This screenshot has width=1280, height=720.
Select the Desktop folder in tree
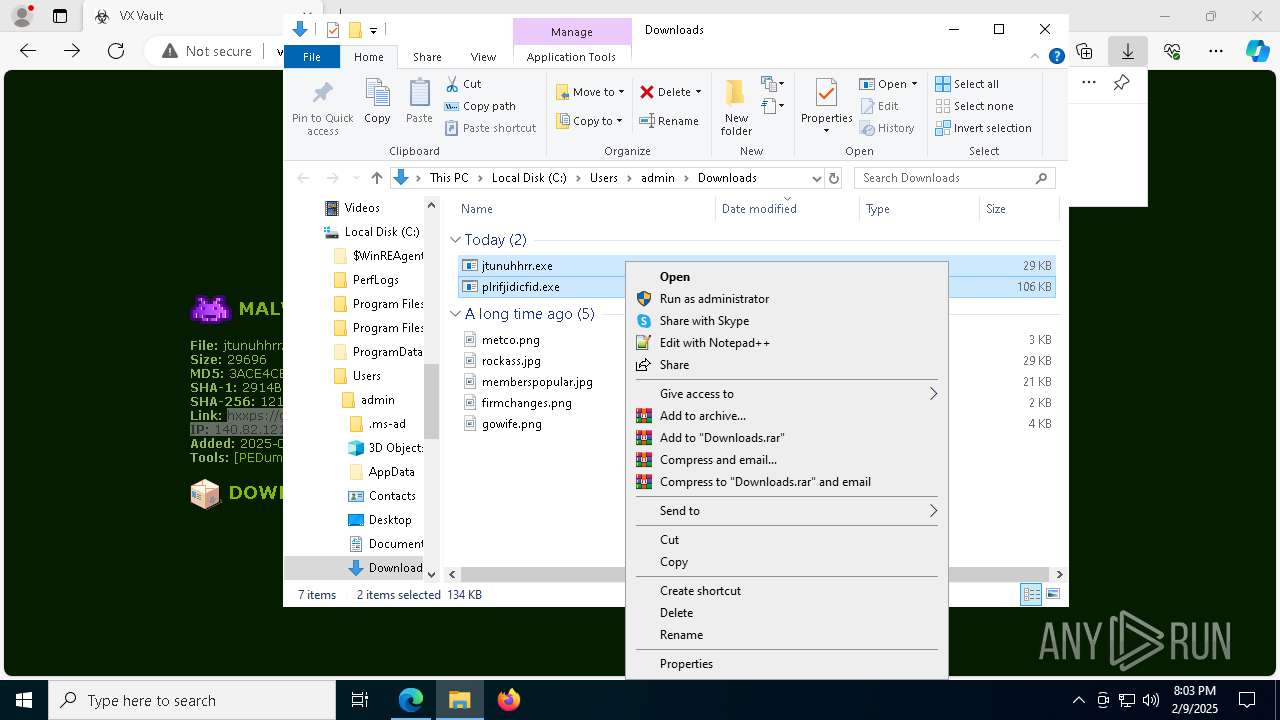tap(390, 520)
